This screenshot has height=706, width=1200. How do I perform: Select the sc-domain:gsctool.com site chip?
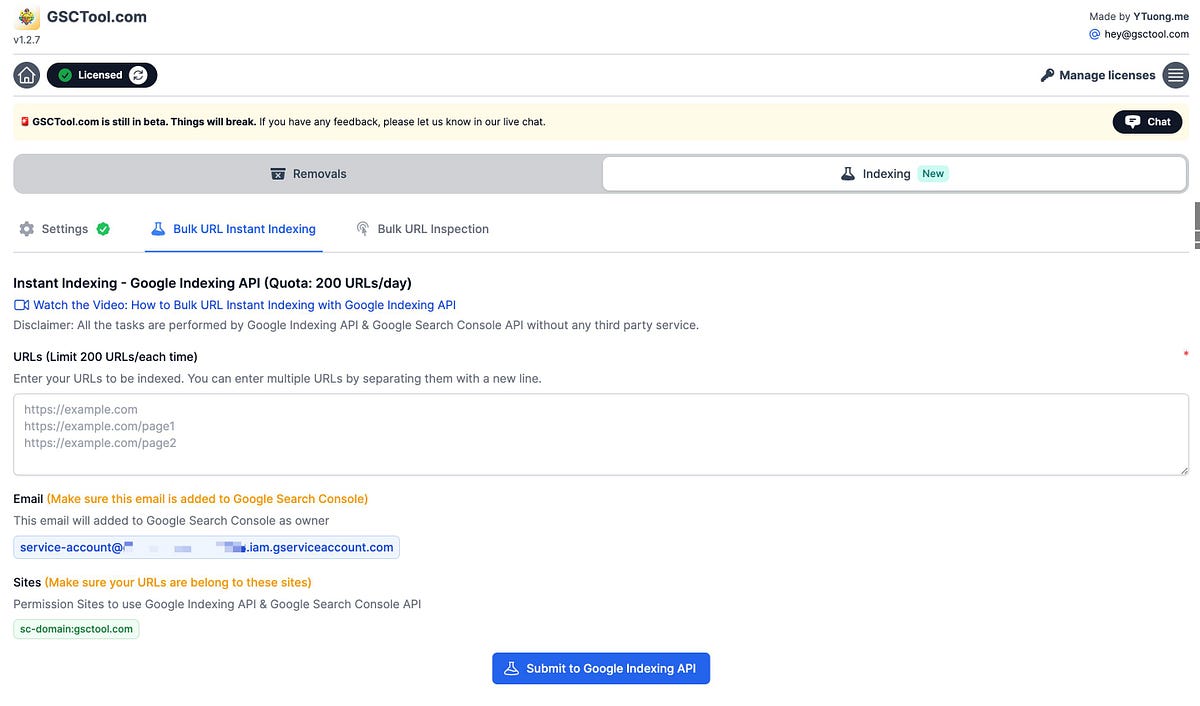click(x=76, y=628)
